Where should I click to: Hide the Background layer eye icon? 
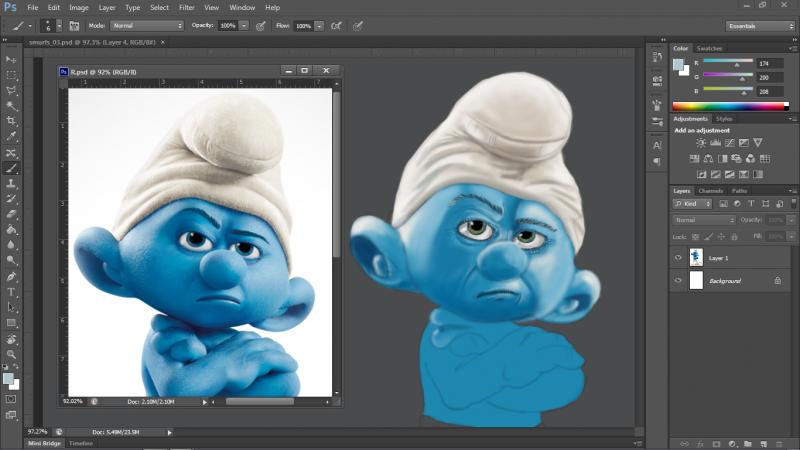click(x=678, y=280)
